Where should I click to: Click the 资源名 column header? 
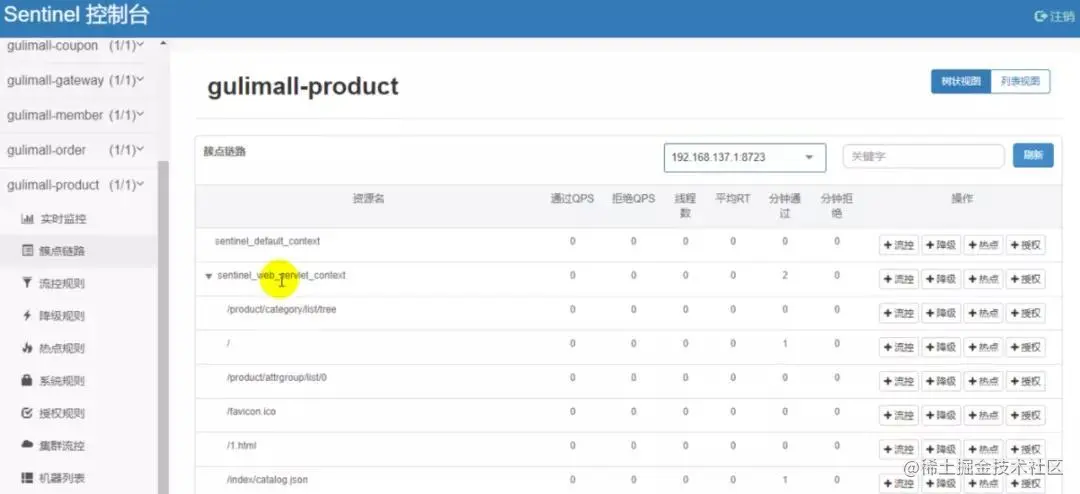tap(368, 198)
